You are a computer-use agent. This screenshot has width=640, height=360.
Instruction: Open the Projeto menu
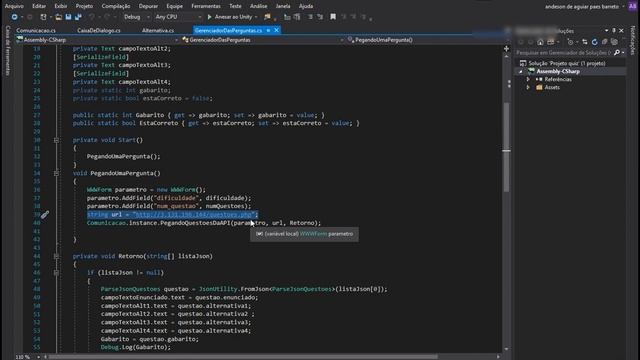(x=84, y=6)
